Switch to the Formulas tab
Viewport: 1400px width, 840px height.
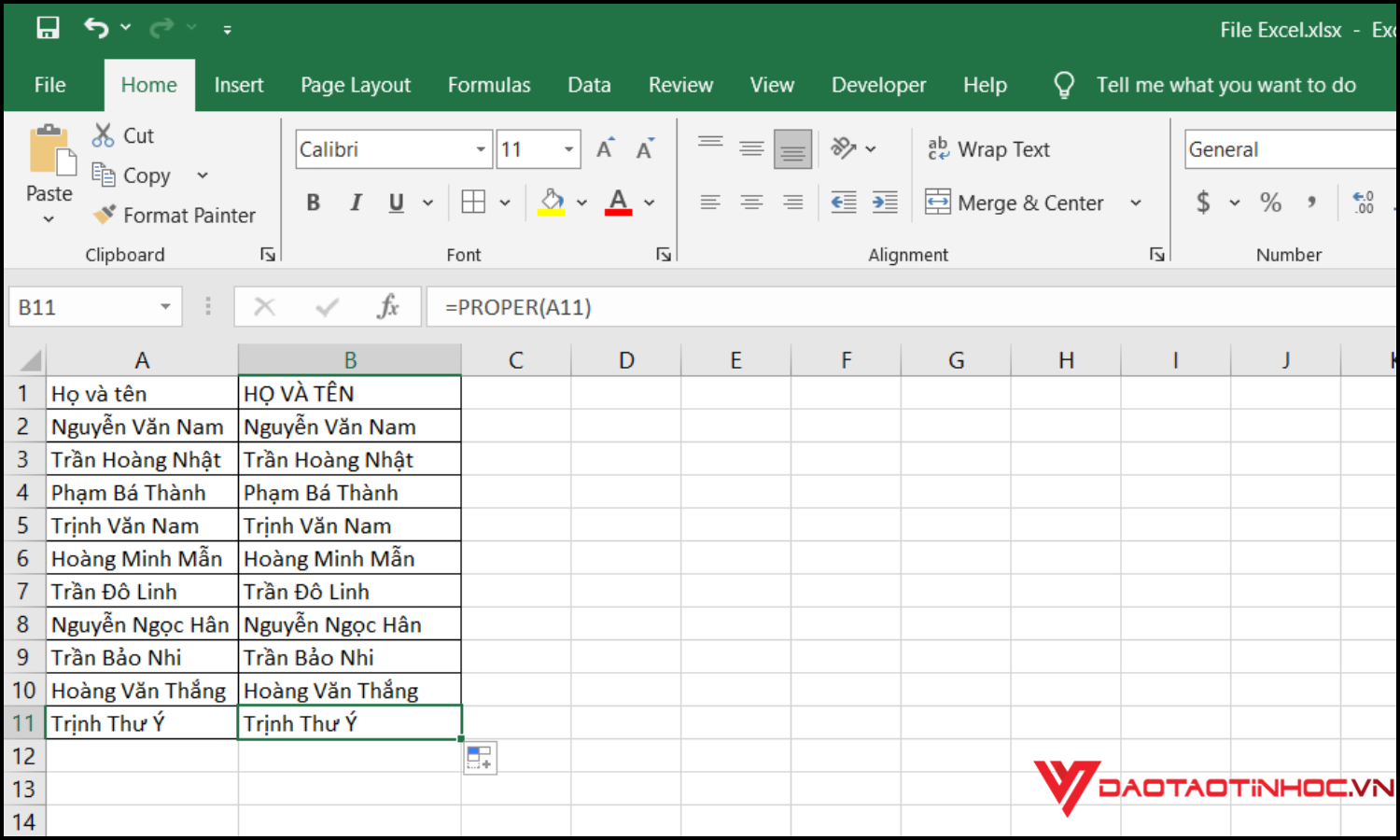click(x=488, y=85)
